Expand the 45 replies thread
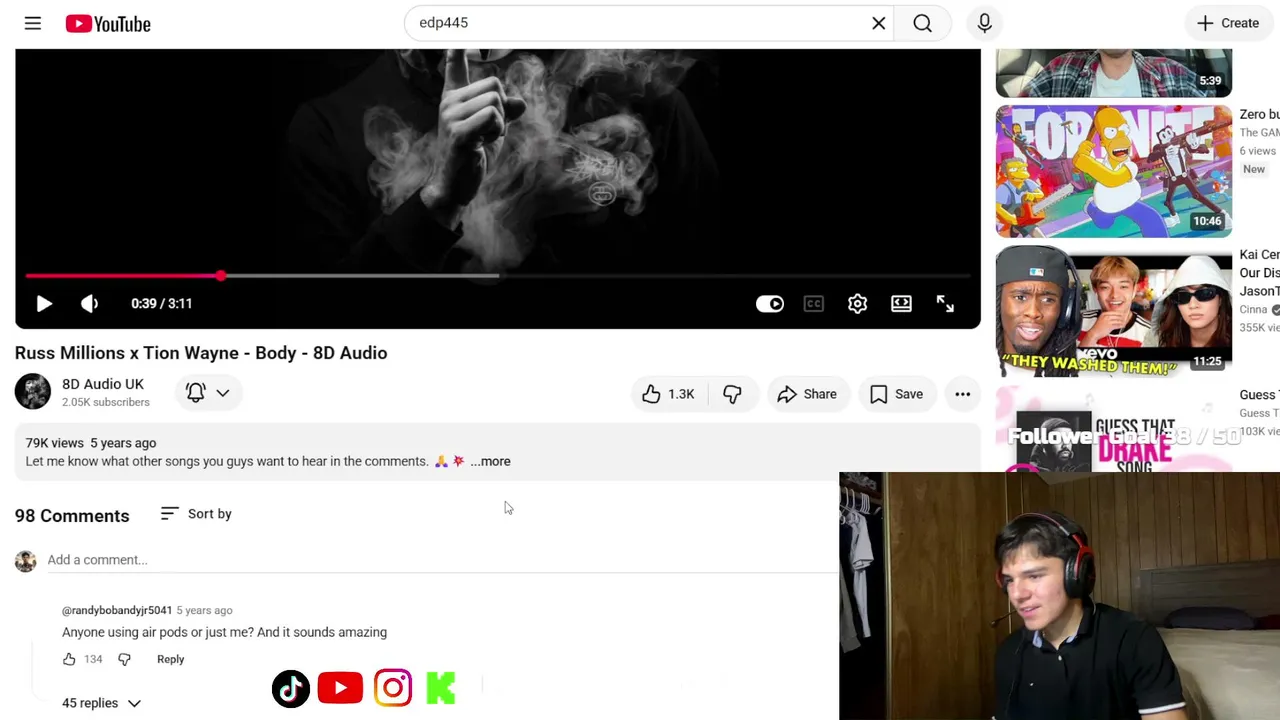This screenshot has width=1280, height=720. tap(101, 703)
